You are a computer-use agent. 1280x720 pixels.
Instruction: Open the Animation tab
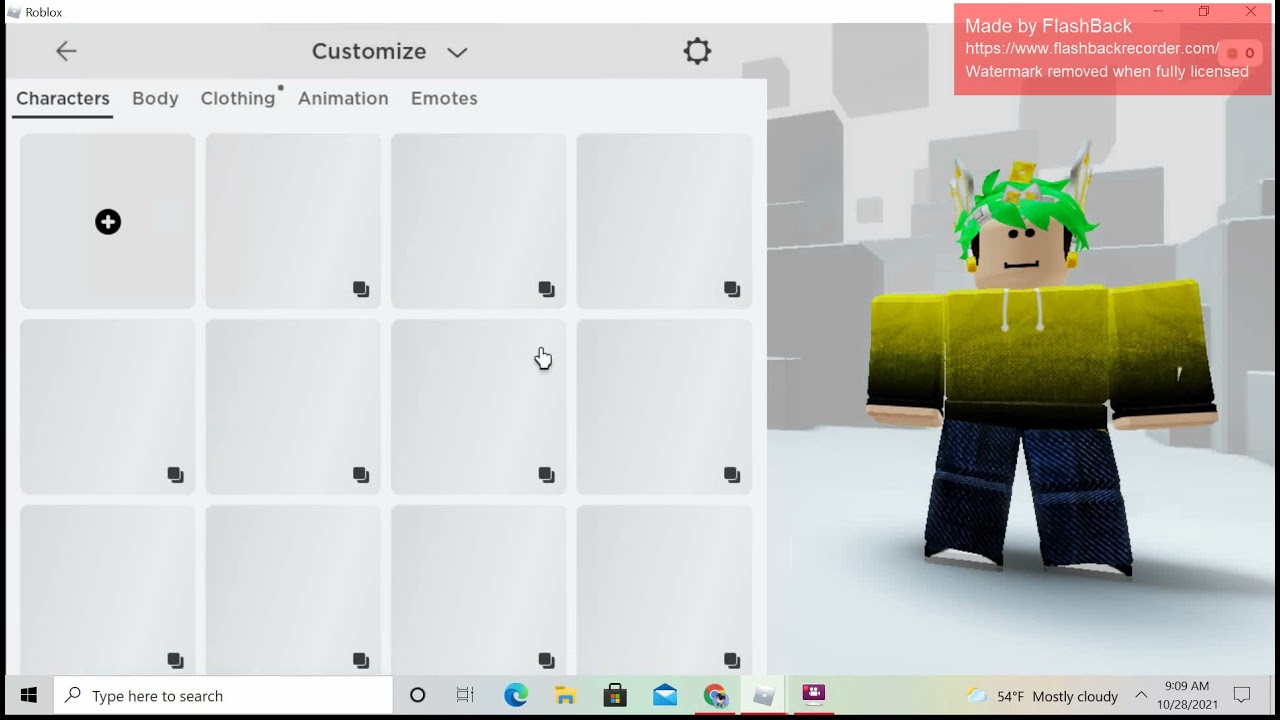coord(343,98)
